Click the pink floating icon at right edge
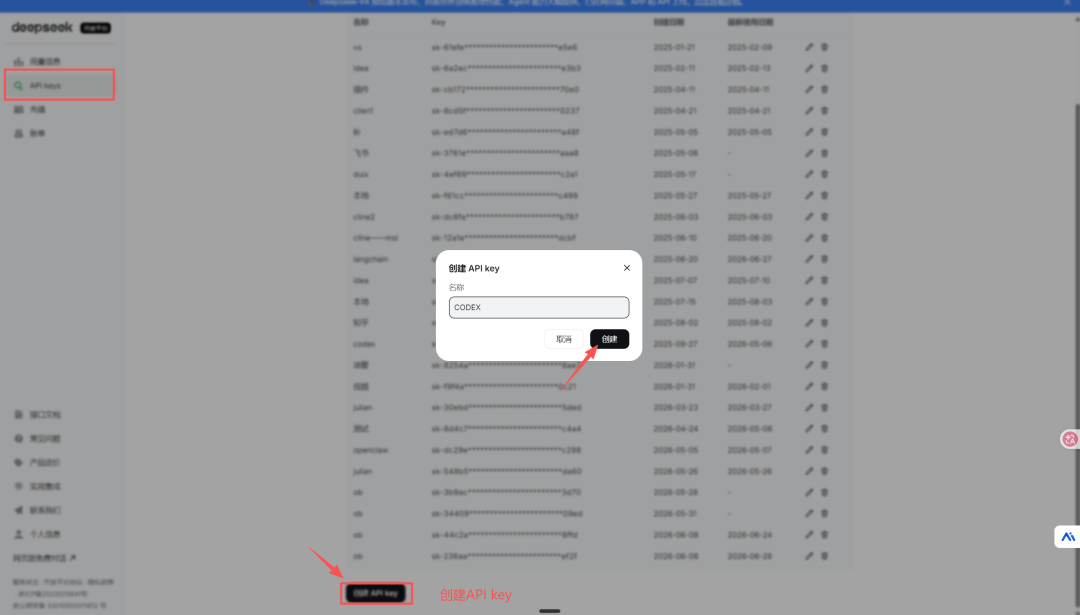This screenshot has width=1080, height=615. [x=1070, y=439]
